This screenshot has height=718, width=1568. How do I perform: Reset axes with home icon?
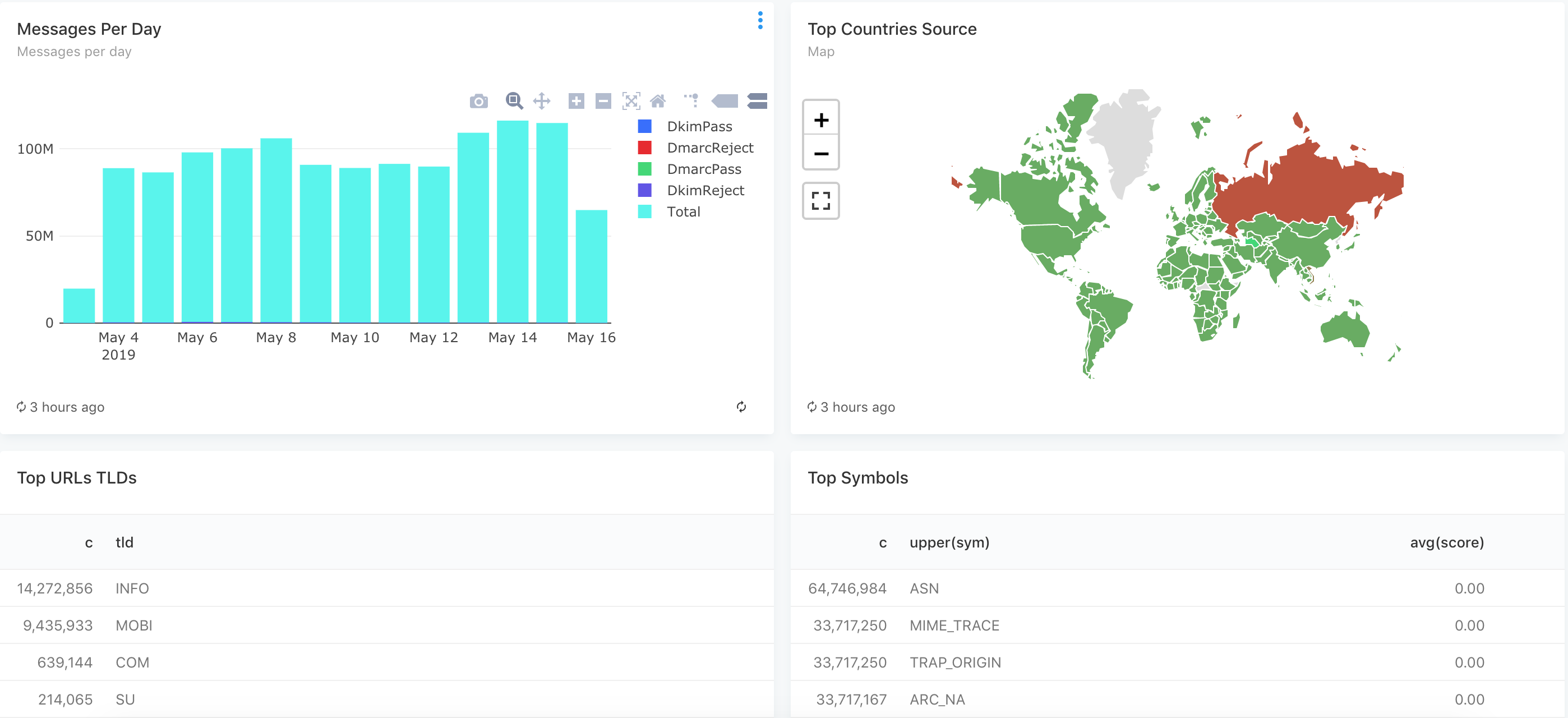(658, 101)
